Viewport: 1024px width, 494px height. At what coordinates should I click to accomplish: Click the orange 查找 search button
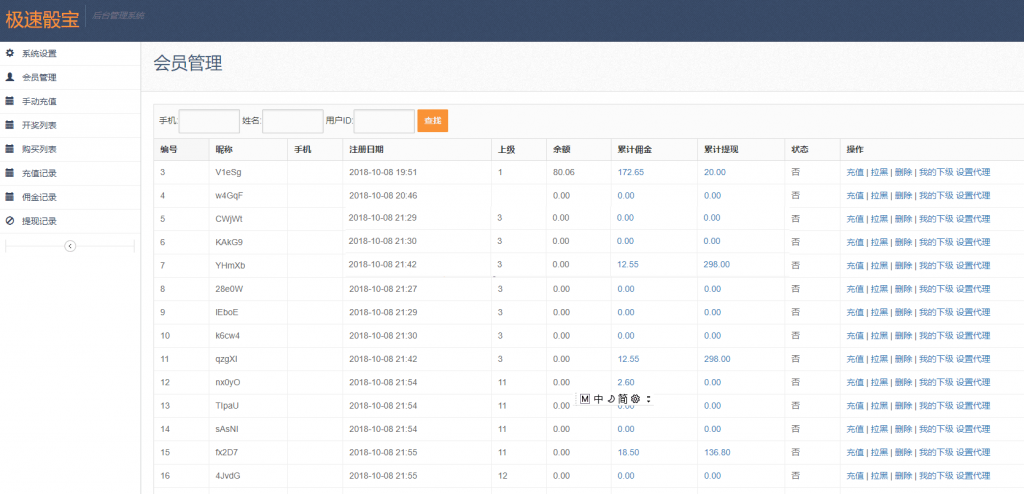(432, 121)
